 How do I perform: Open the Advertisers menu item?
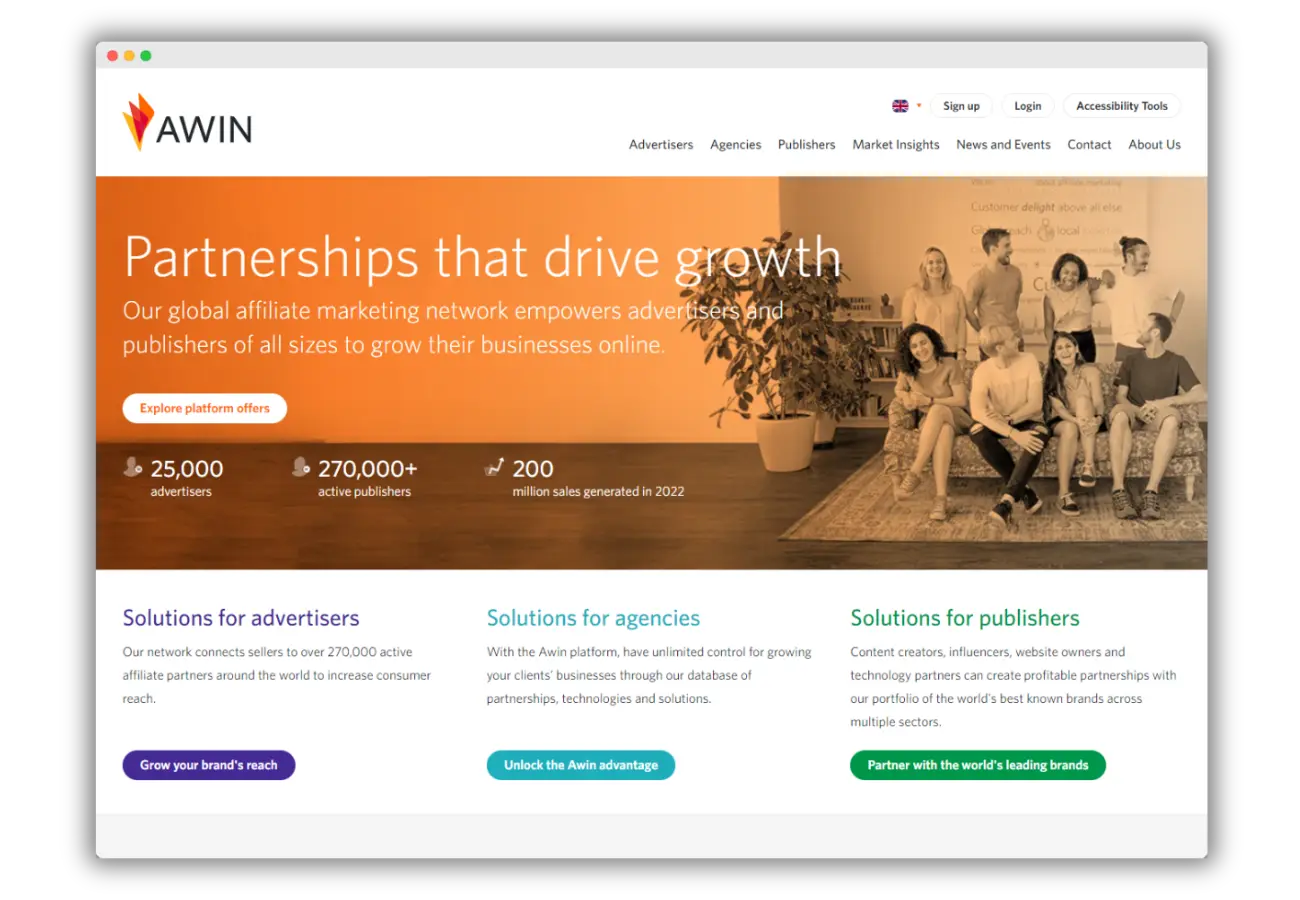point(661,145)
